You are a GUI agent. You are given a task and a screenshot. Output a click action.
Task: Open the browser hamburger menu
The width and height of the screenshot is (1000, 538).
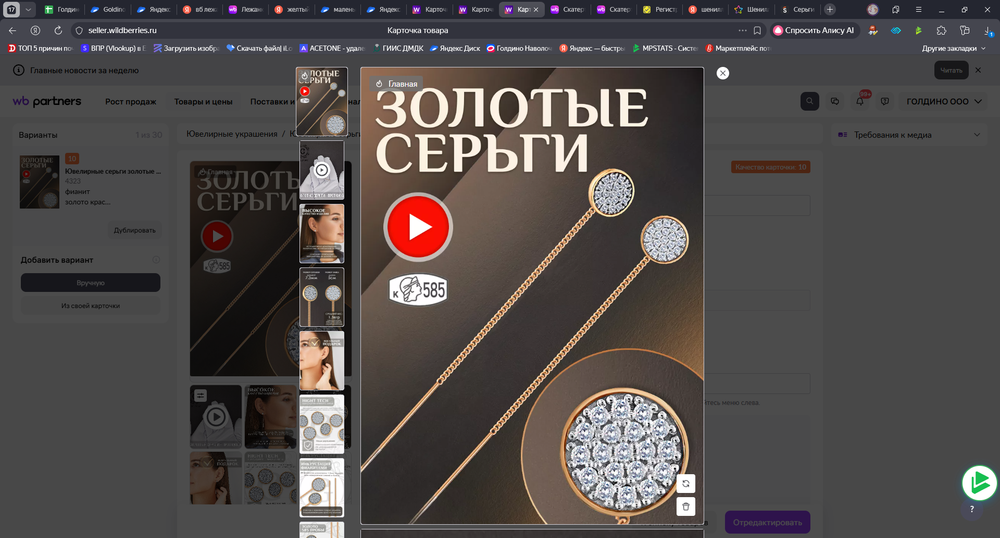click(x=918, y=10)
